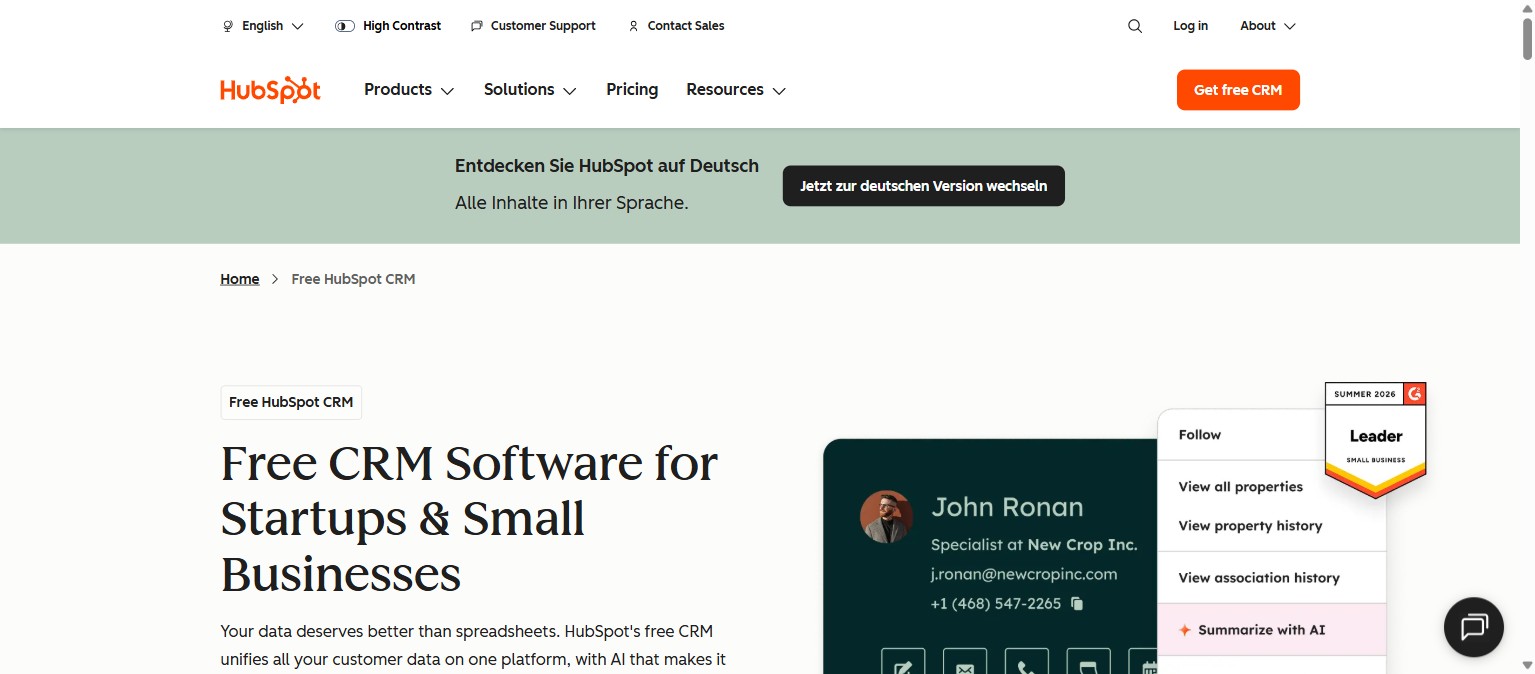Toggle the High Contrast switch
1535x674 pixels.
pos(345,26)
